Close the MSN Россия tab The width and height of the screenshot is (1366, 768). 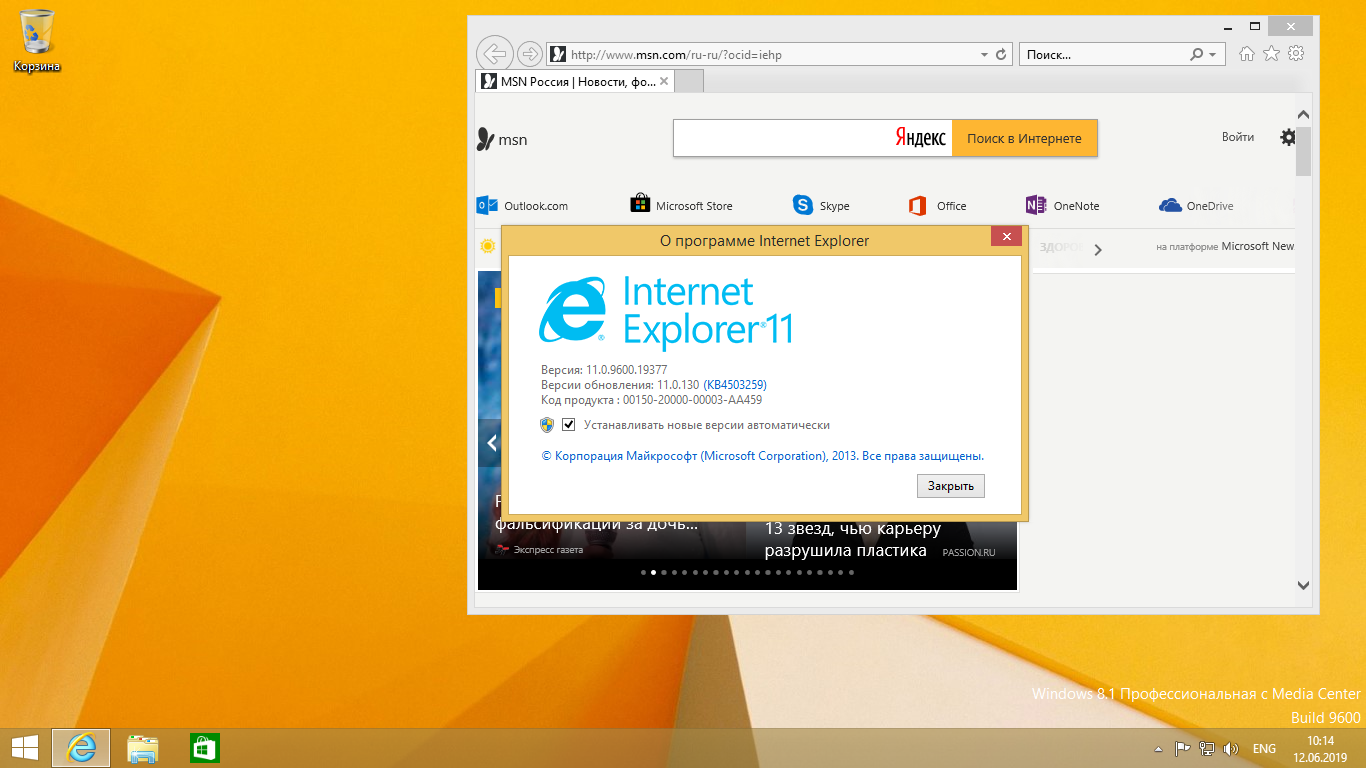(x=664, y=81)
